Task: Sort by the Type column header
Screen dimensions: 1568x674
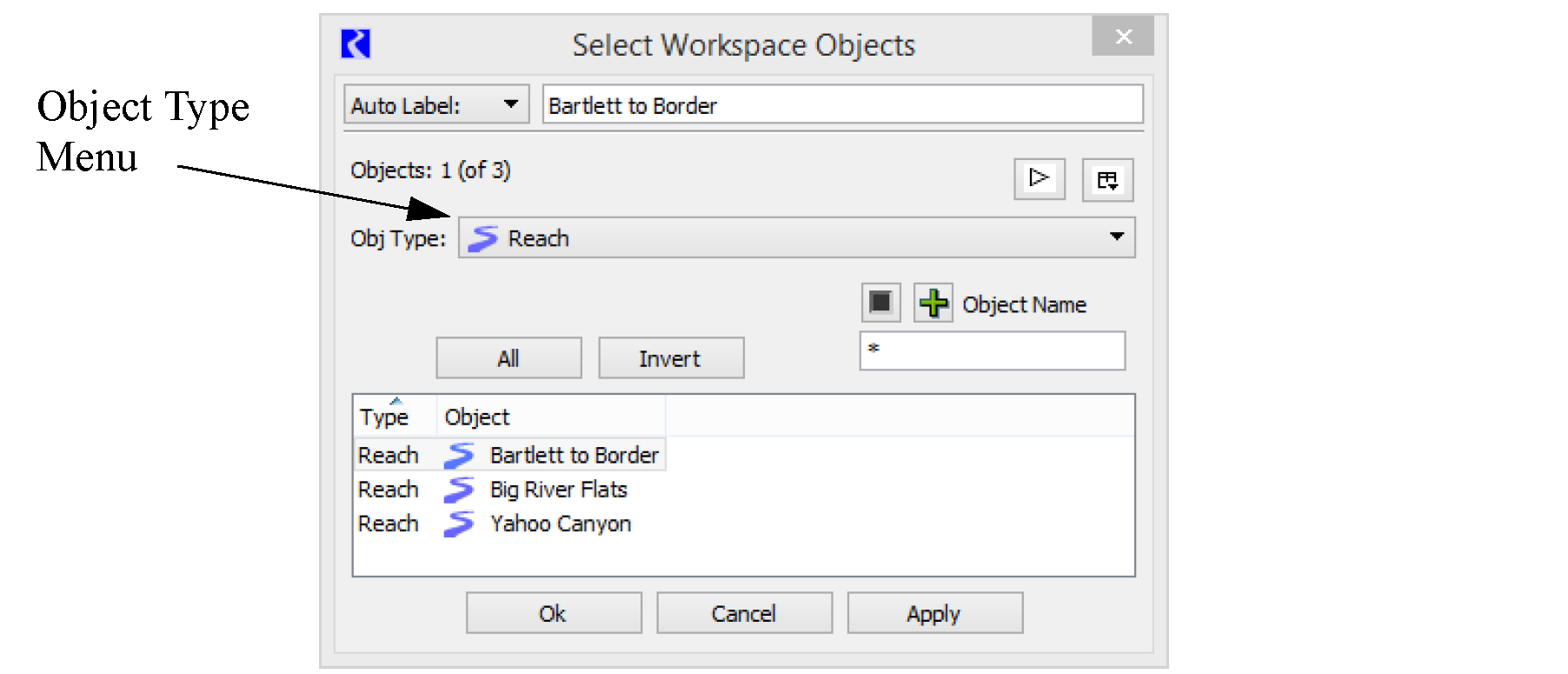Action: pyautogui.click(x=384, y=417)
